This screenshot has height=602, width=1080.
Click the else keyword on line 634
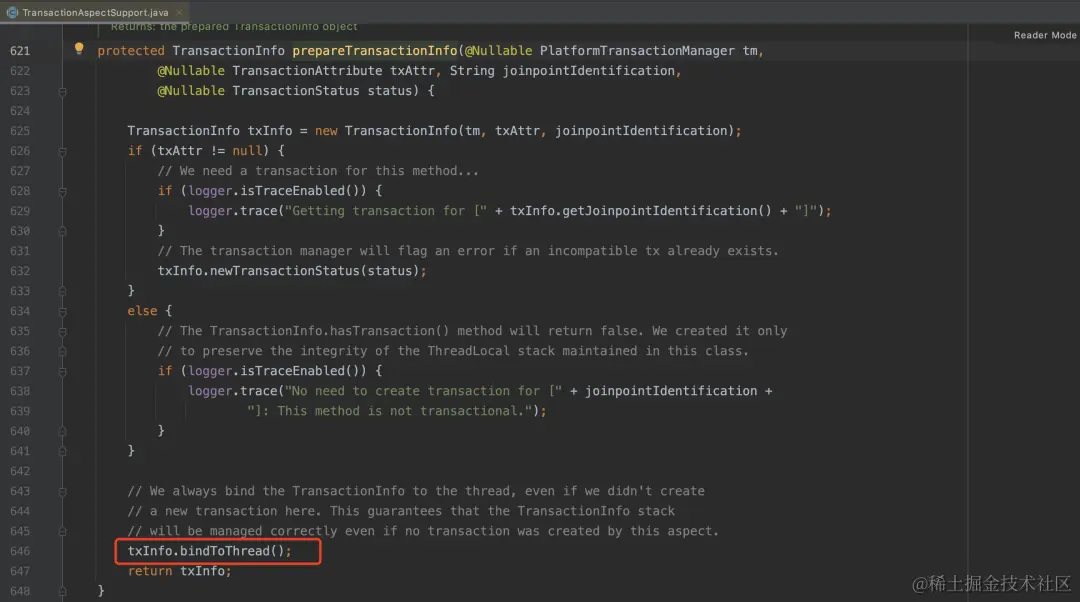(142, 311)
